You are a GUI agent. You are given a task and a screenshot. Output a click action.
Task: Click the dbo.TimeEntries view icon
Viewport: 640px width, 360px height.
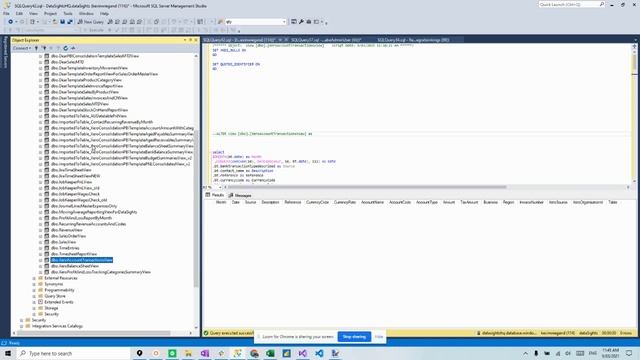point(47,248)
